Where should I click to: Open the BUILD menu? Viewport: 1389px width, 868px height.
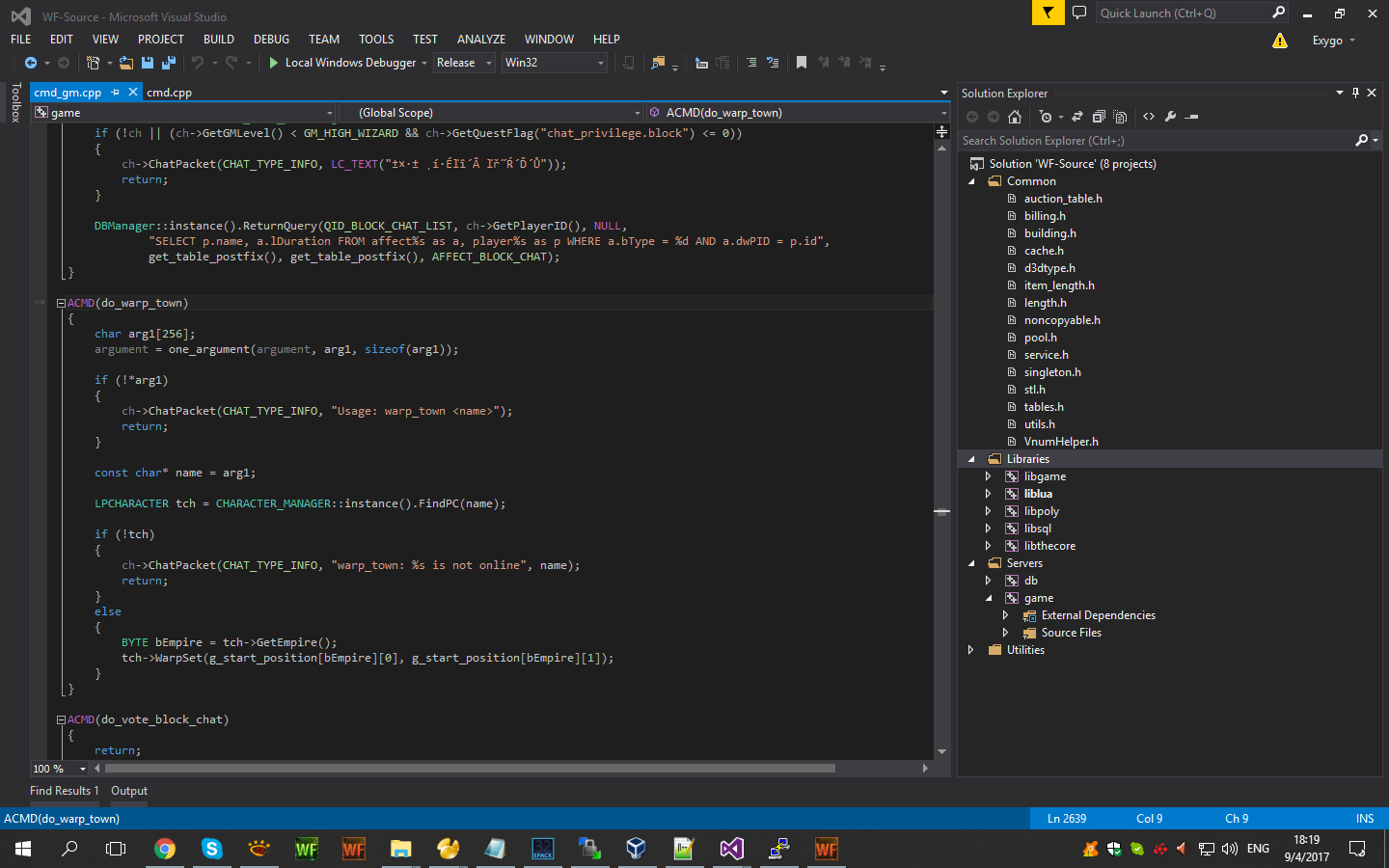(219, 40)
